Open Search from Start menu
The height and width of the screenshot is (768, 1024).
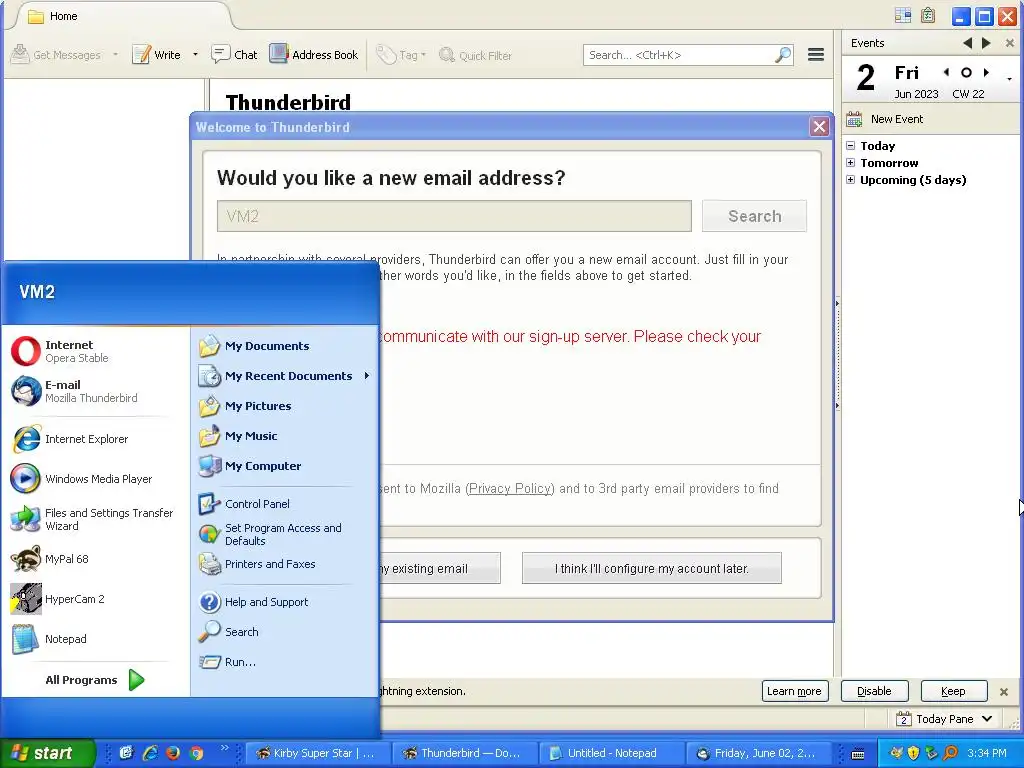pyautogui.click(x=285, y=632)
